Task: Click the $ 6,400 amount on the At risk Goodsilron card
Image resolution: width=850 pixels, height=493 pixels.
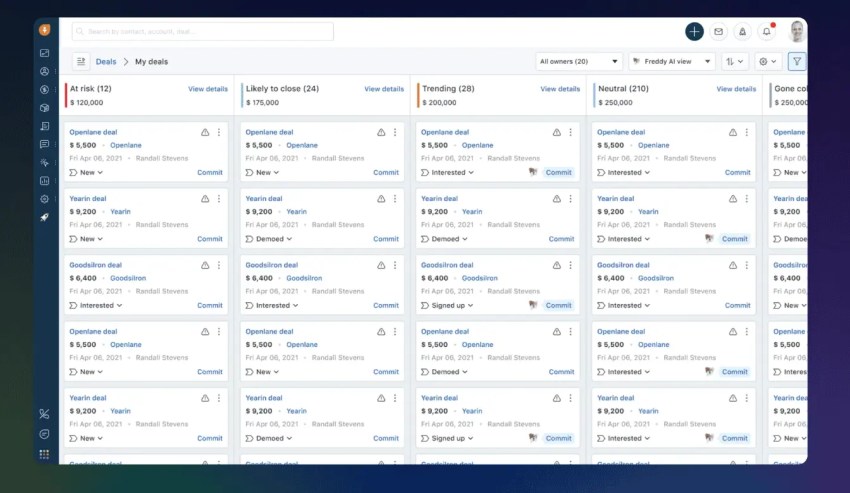Action: point(83,278)
